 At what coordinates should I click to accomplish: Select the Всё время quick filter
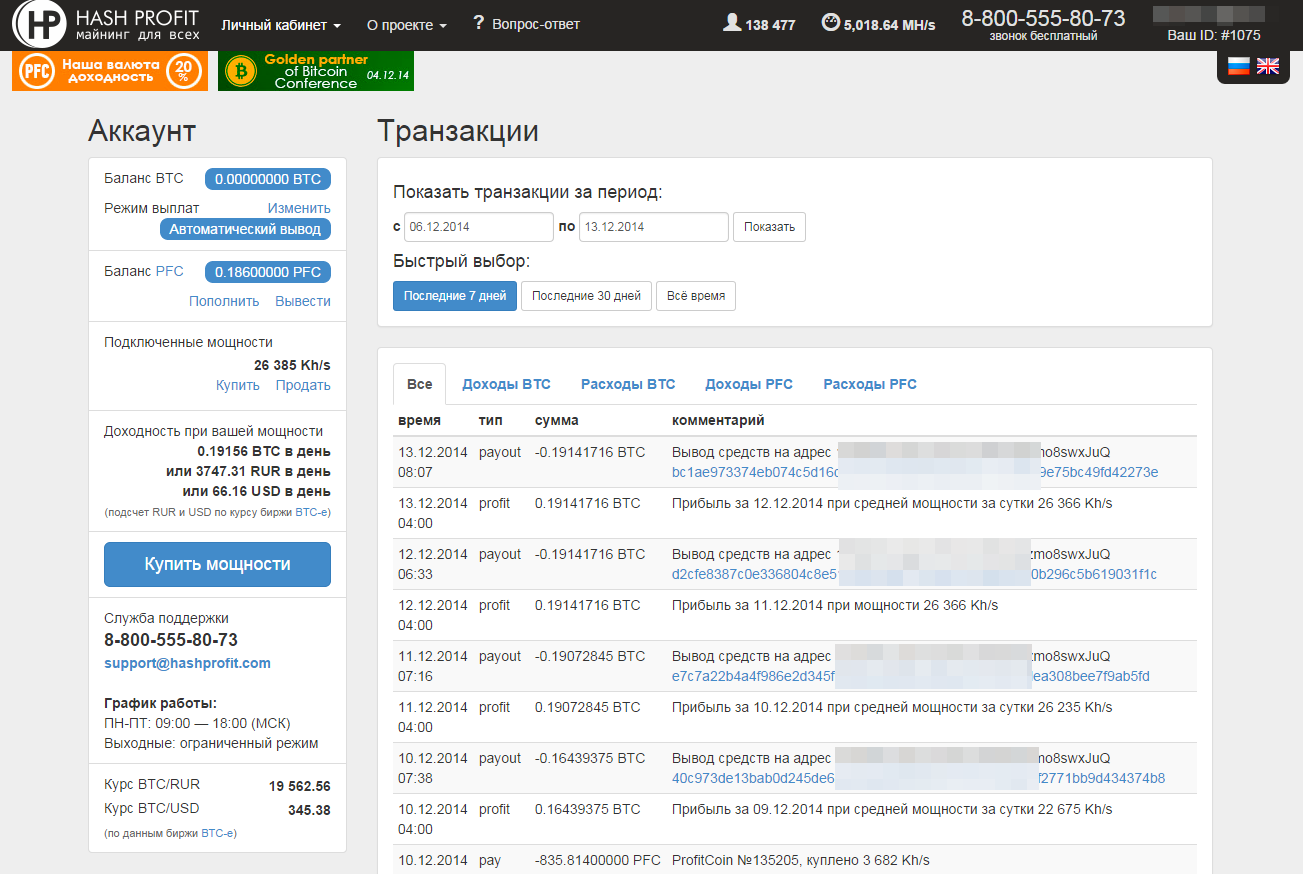(695, 296)
